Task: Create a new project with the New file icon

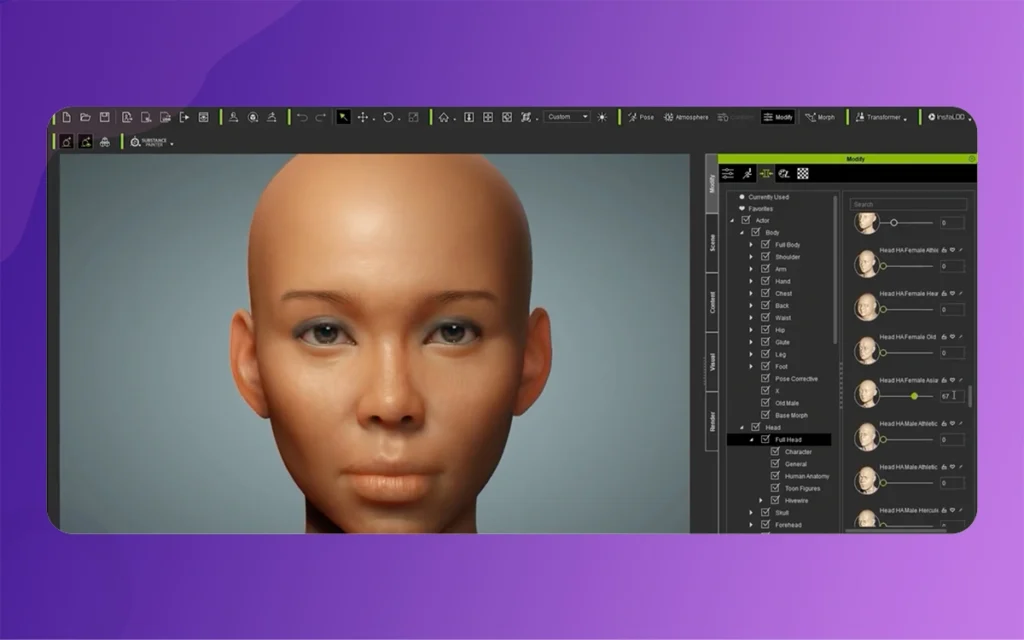Action: point(67,117)
